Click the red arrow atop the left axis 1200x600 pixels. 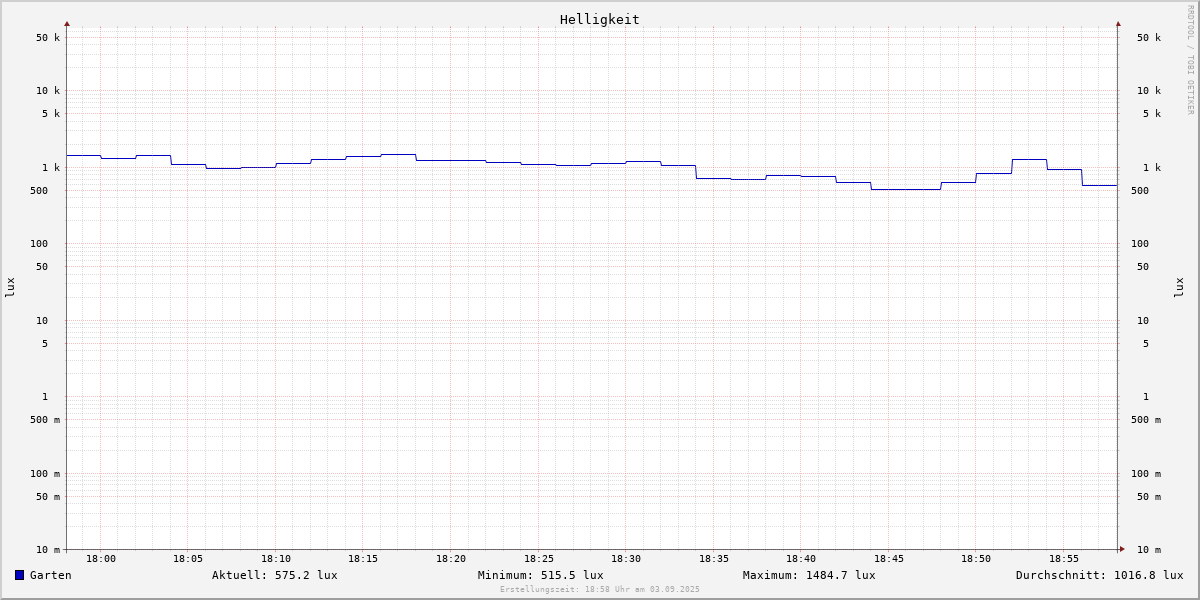pos(67,23)
